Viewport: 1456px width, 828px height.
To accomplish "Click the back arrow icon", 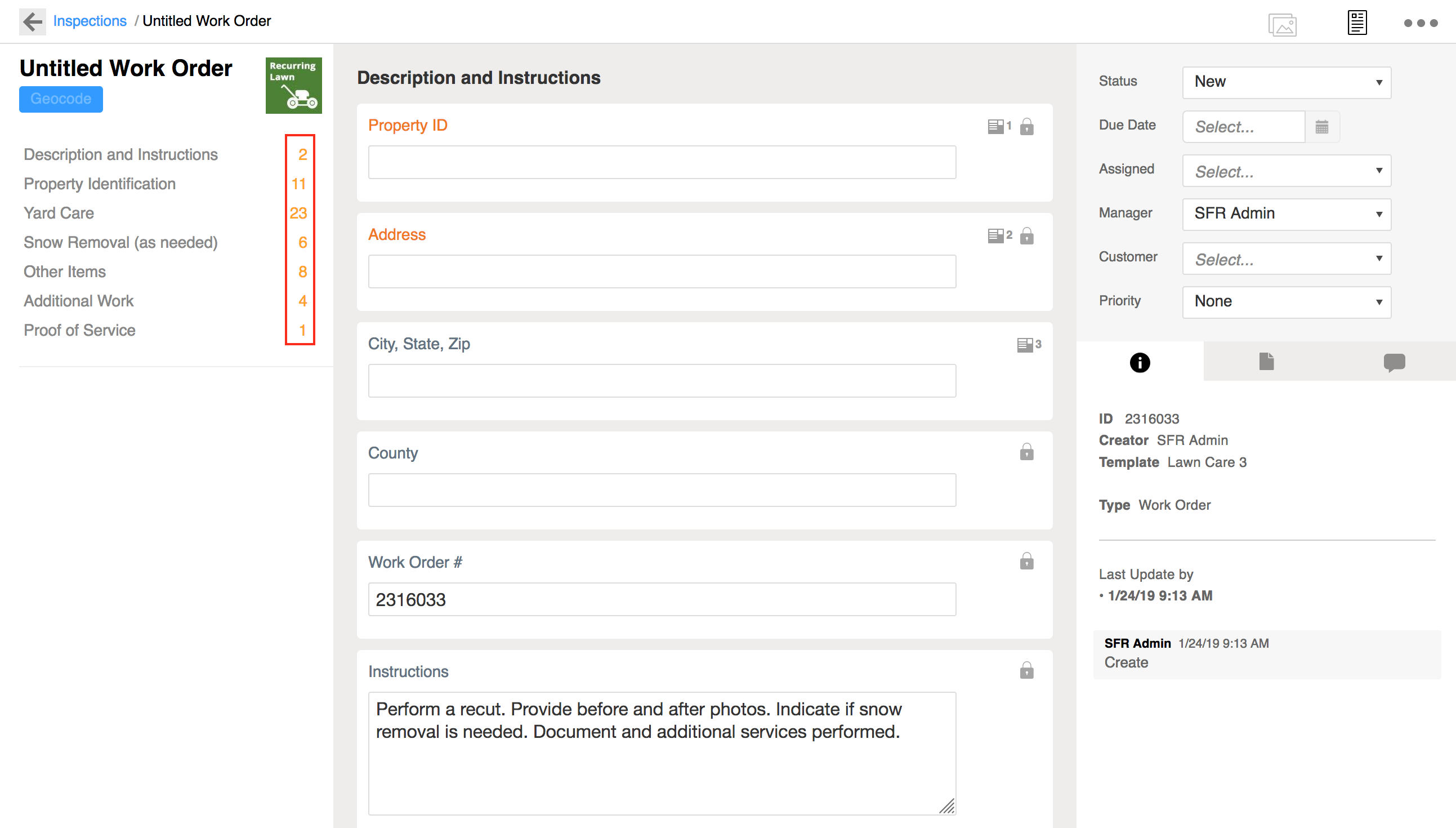I will pos(33,21).
